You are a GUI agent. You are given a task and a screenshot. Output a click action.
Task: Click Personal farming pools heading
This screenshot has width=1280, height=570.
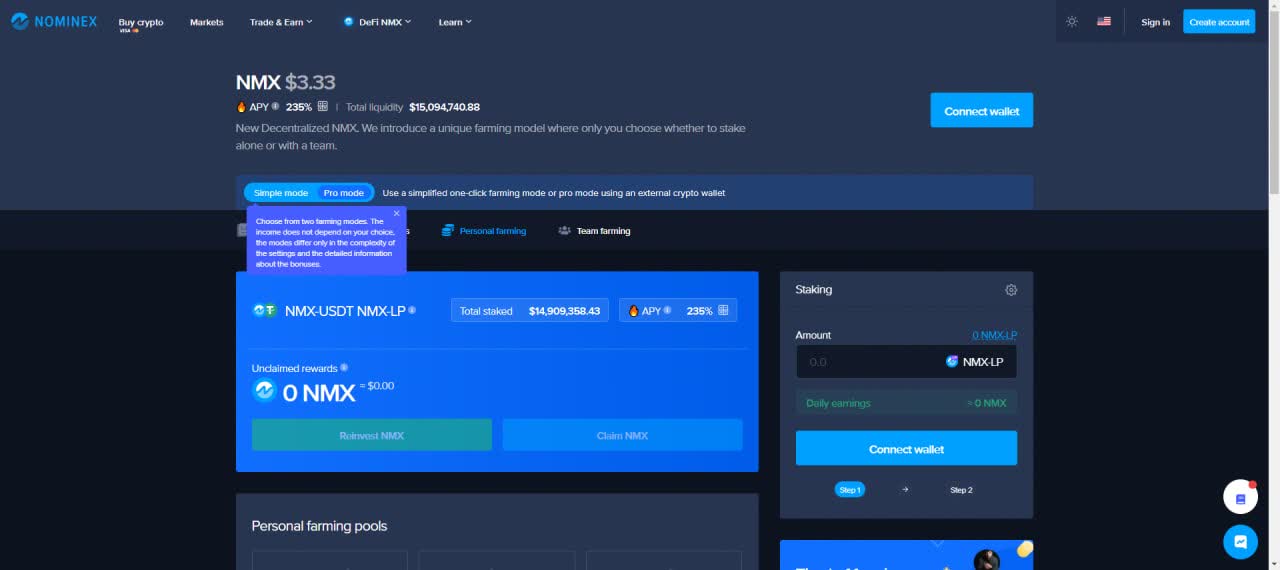tap(319, 526)
